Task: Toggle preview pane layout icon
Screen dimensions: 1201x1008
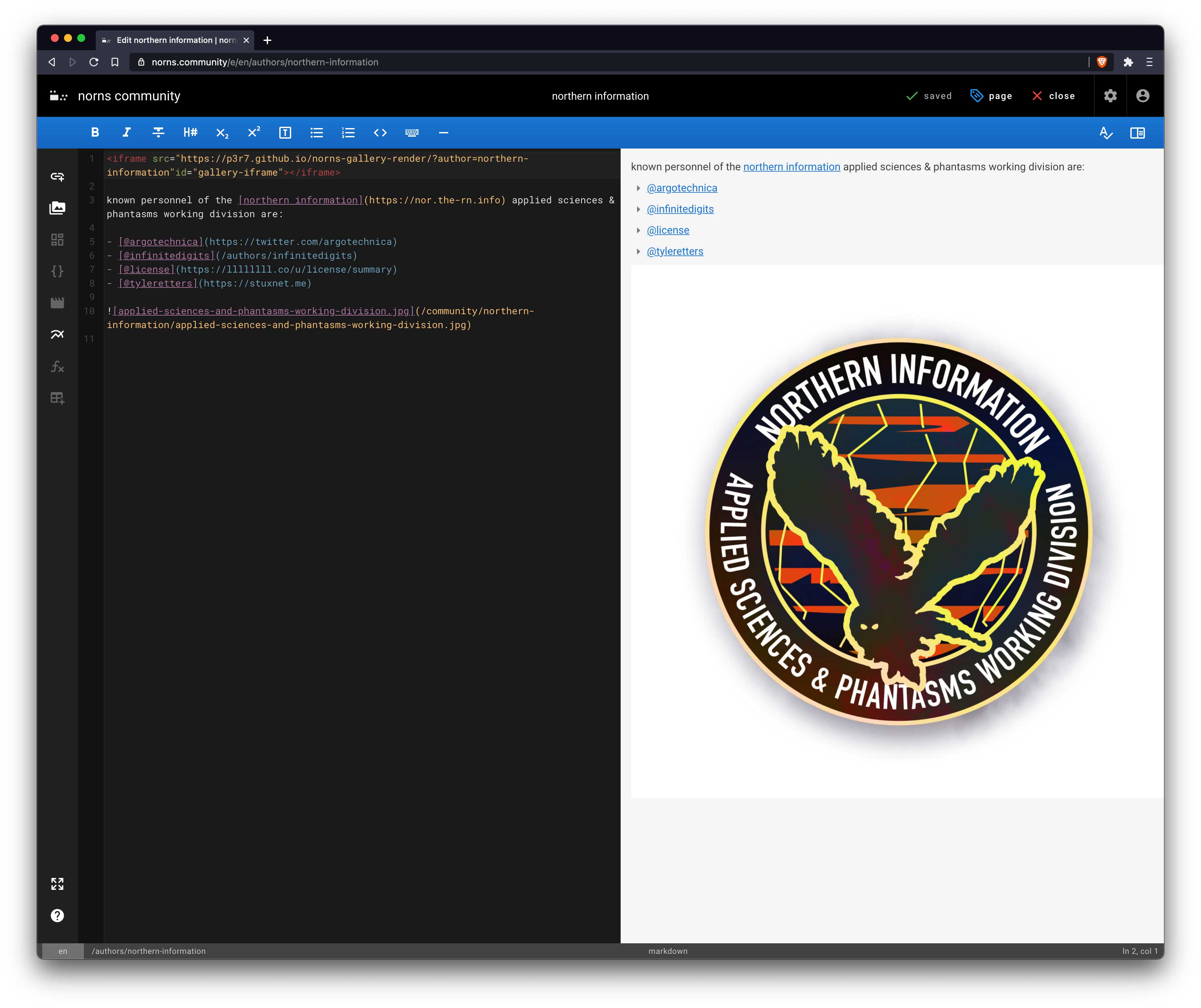Action: tap(1138, 133)
